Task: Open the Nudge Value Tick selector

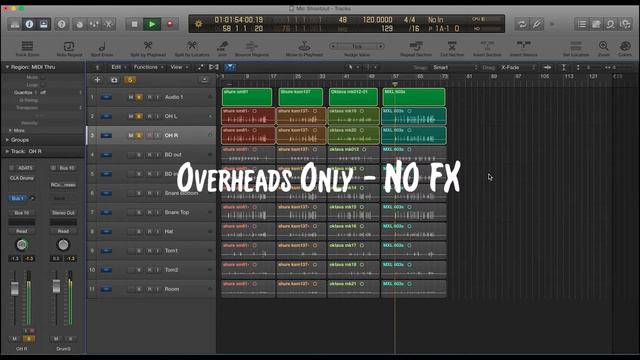Action: point(357,46)
